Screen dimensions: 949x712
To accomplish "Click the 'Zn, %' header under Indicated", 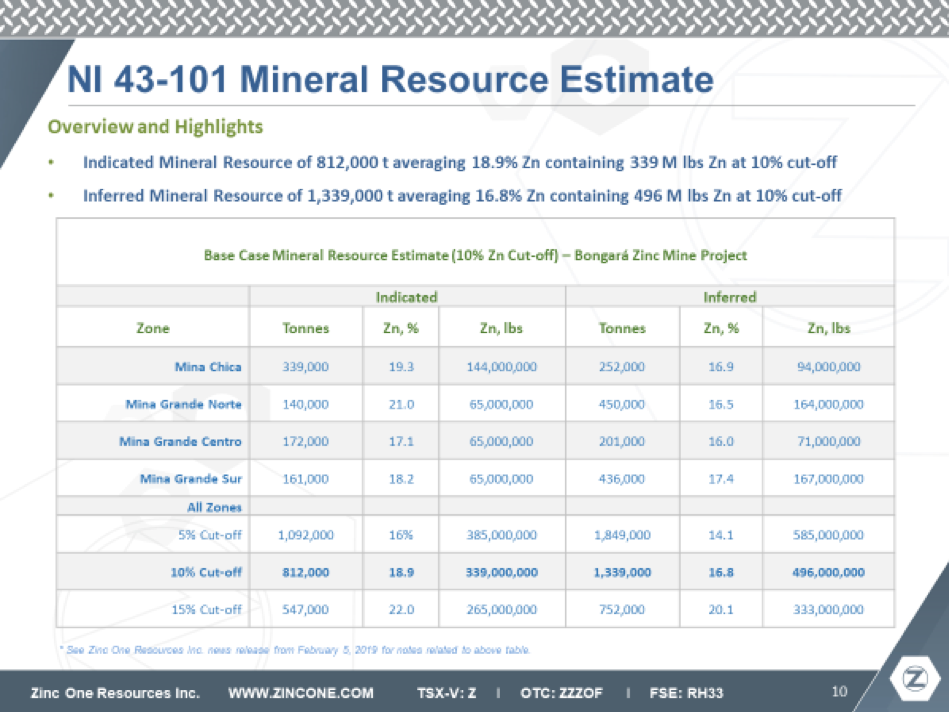I will [x=401, y=328].
